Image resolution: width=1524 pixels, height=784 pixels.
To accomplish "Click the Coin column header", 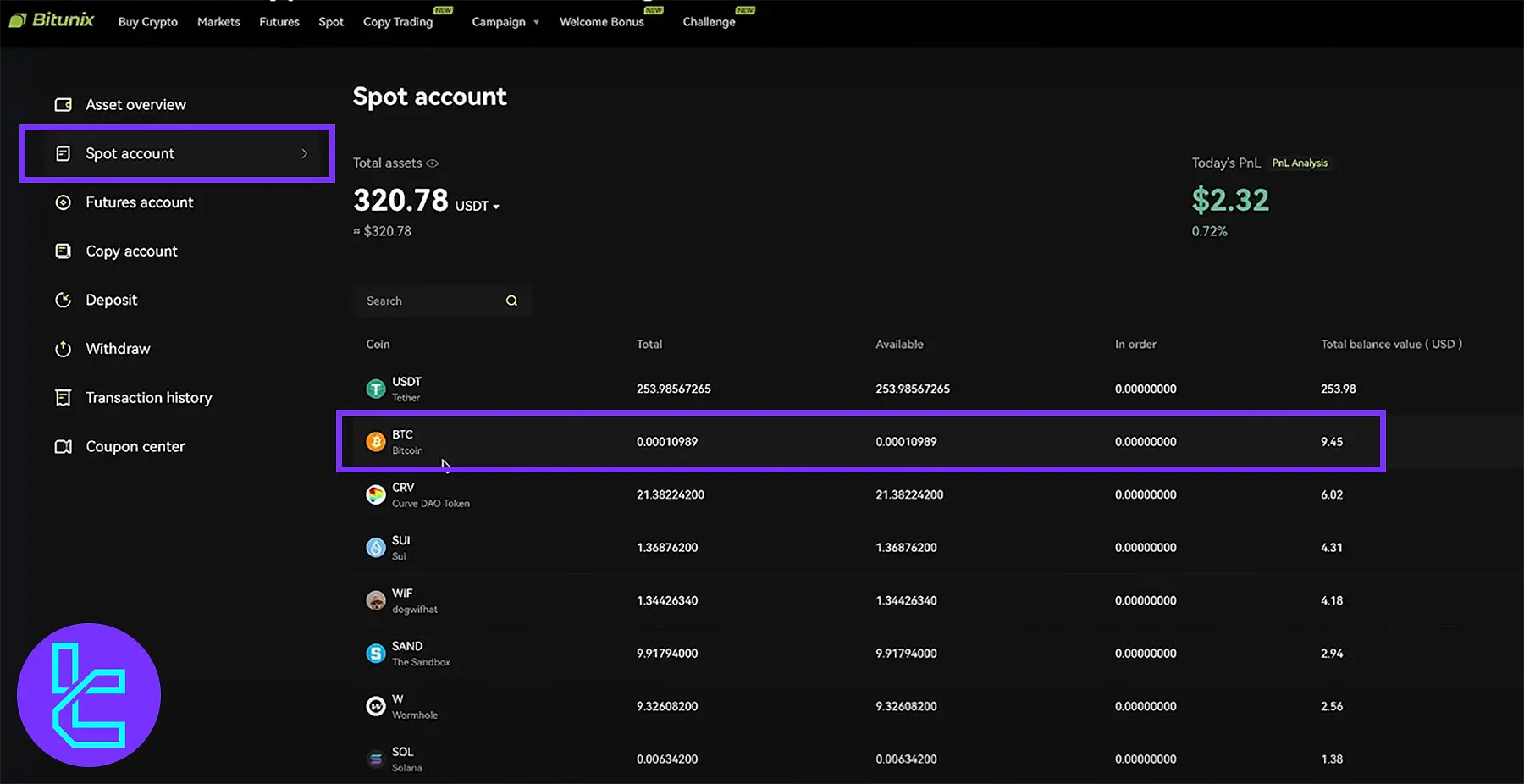I will [x=378, y=344].
